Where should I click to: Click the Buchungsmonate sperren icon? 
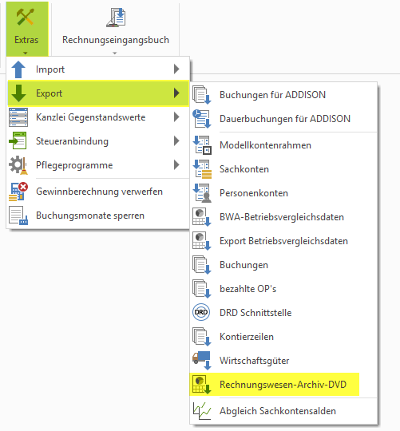[18, 215]
